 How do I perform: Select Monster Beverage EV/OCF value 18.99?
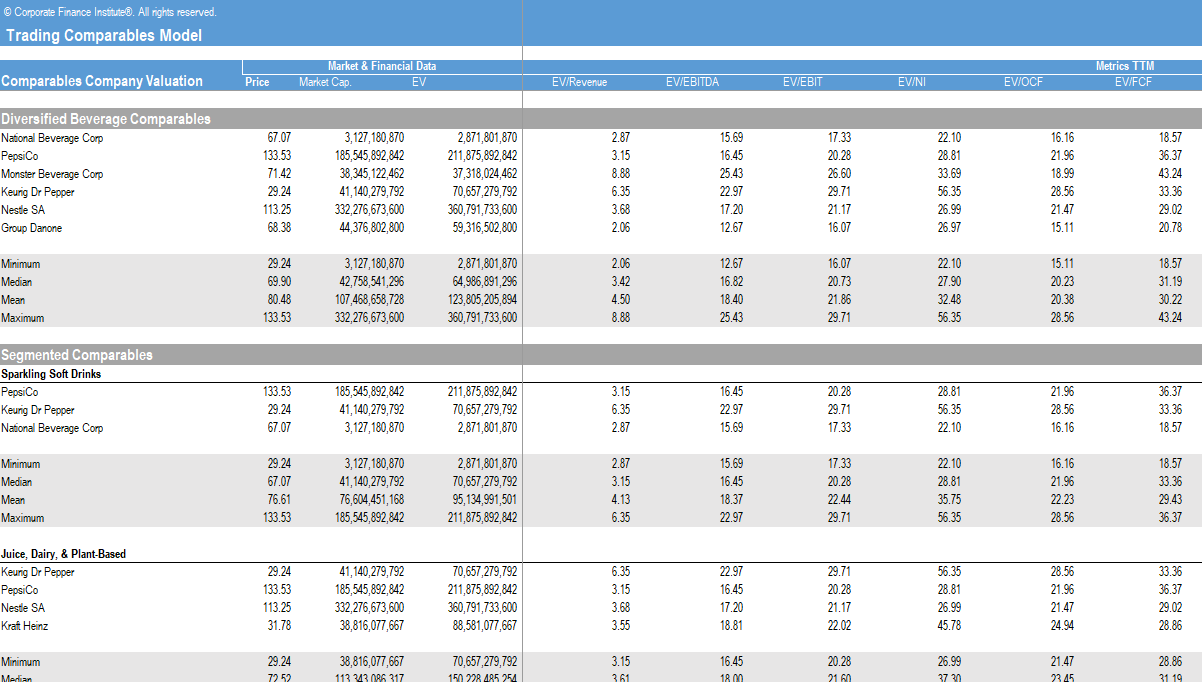(x=1062, y=174)
